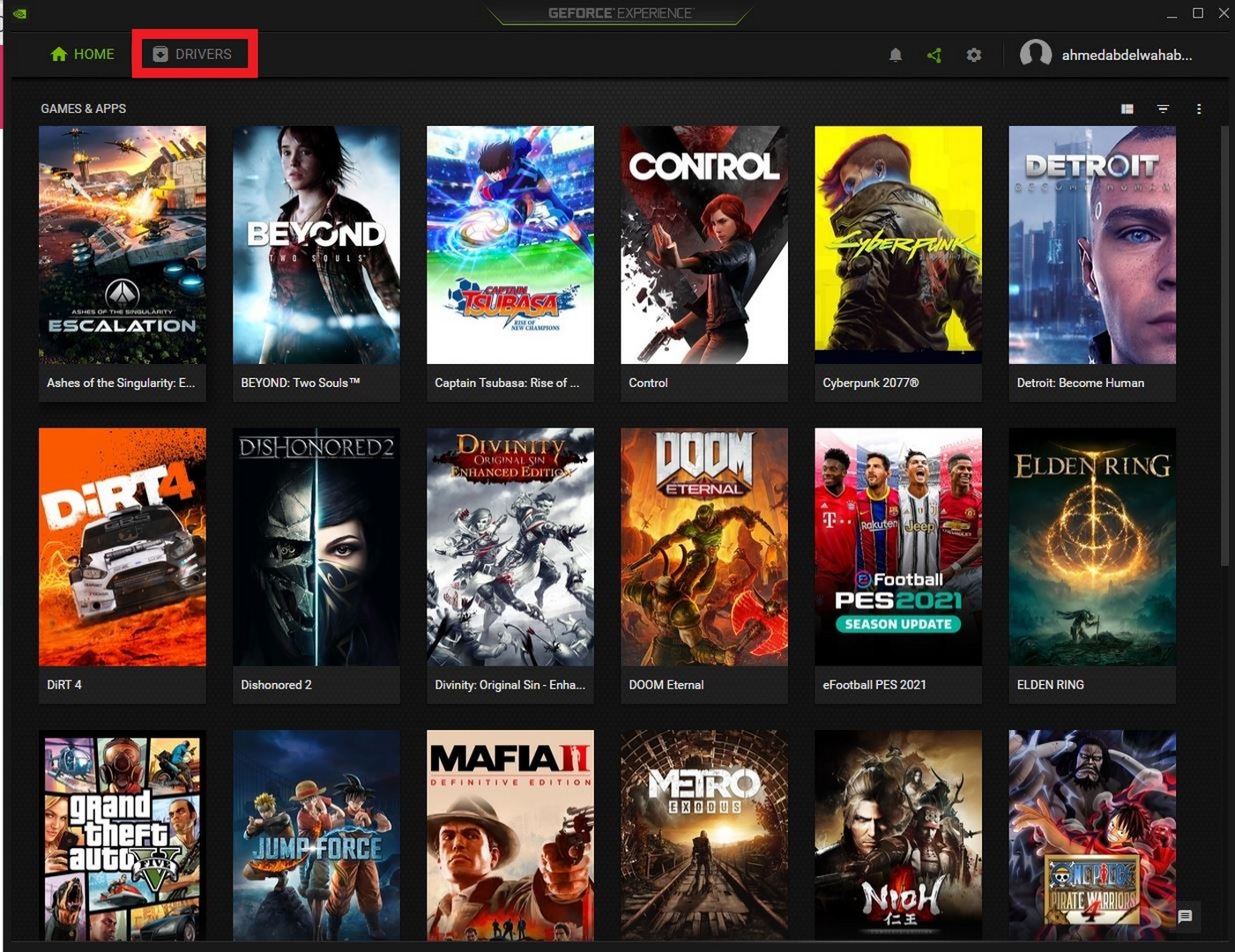Click the user profile avatar
Image resolution: width=1235 pixels, height=952 pixels.
(x=1036, y=54)
